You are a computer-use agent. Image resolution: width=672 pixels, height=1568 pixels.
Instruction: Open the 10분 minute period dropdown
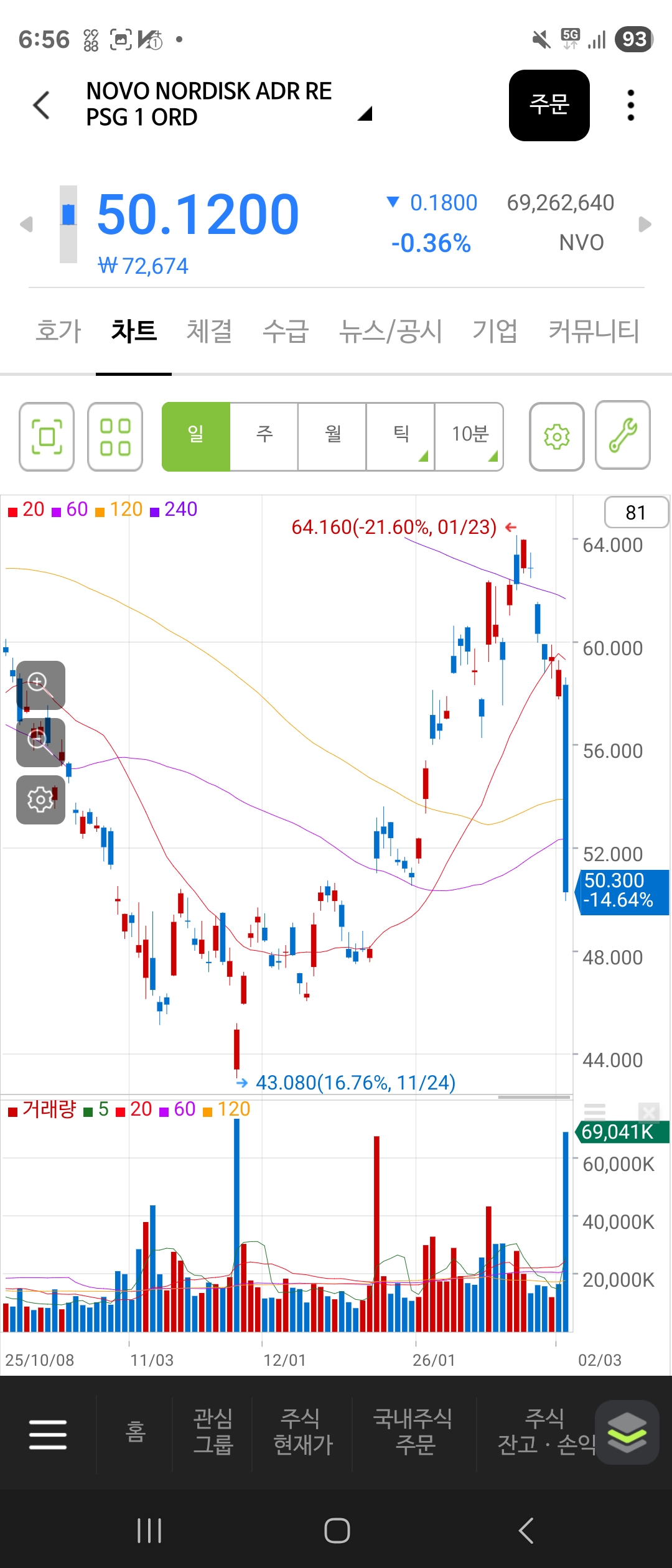(x=469, y=437)
